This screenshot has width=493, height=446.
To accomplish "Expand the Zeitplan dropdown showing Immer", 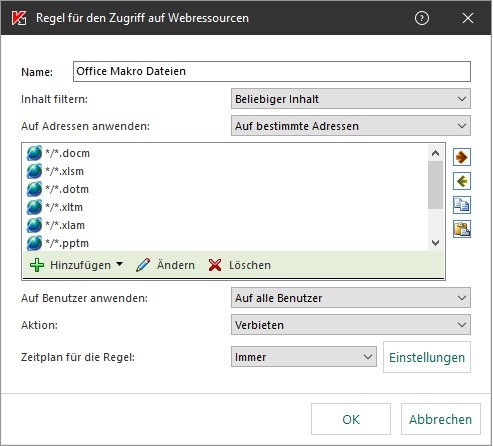I will coord(304,357).
